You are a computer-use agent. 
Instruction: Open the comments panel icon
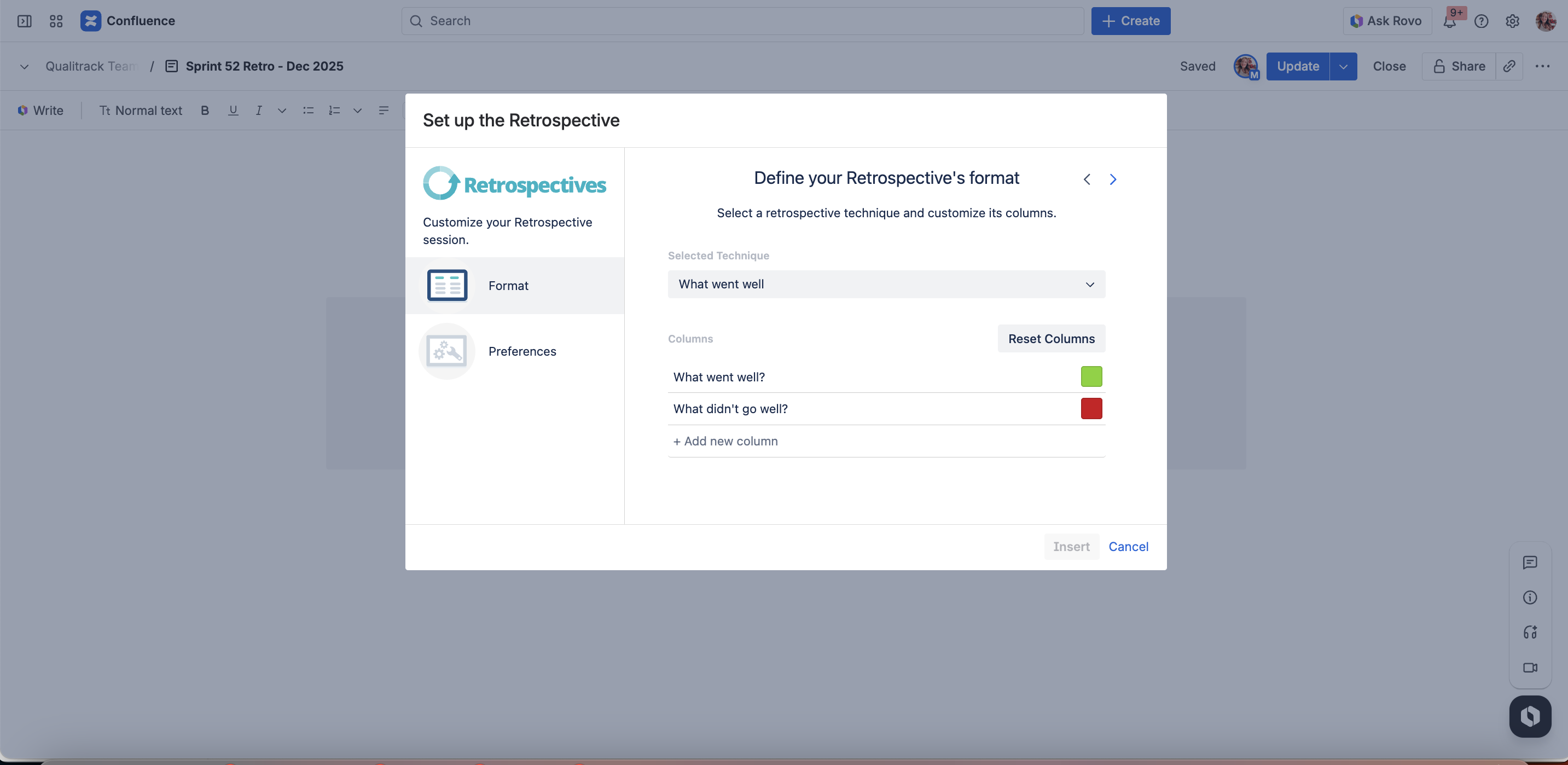1530,563
